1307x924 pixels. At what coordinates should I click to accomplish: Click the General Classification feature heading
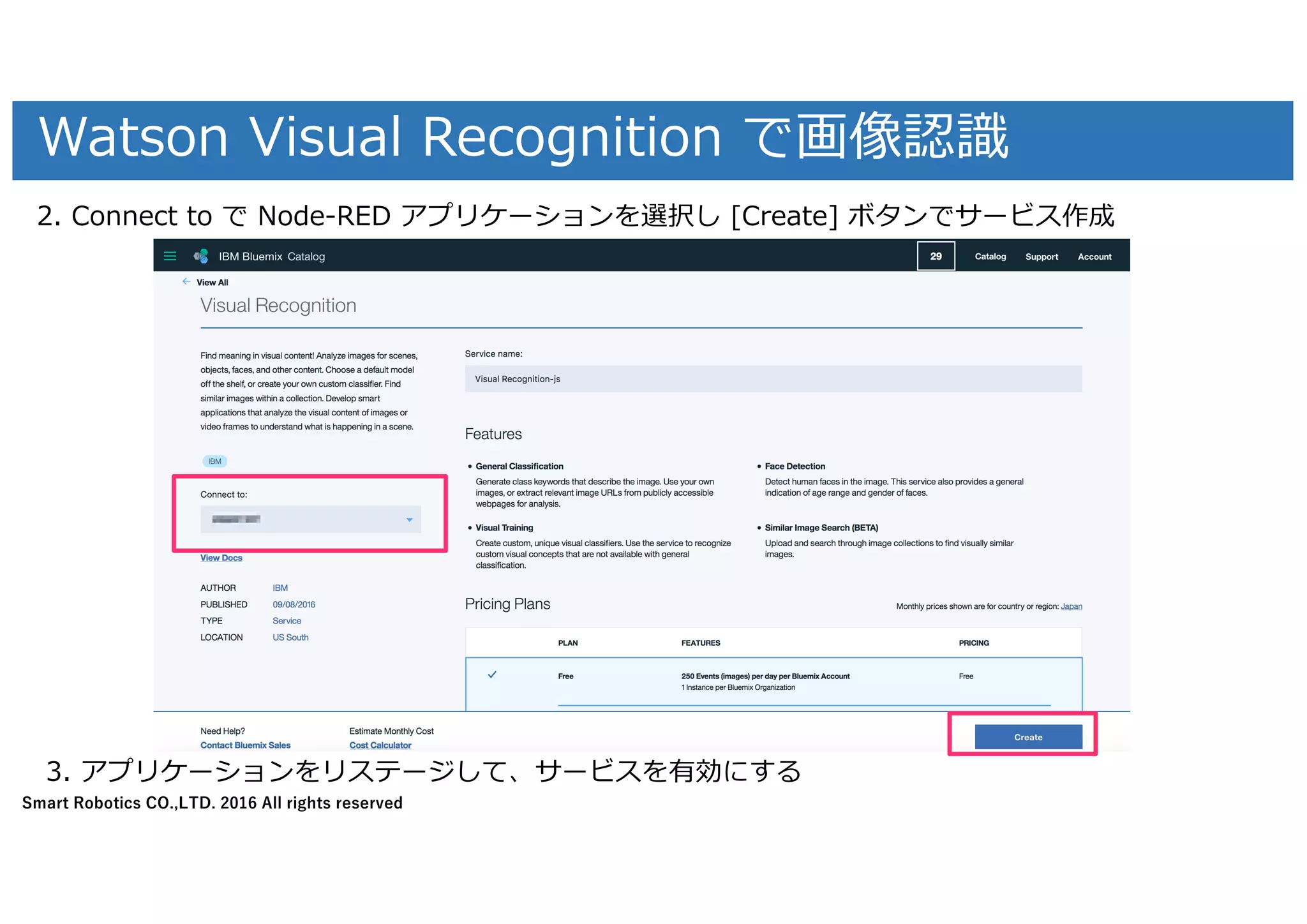pos(519,466)
